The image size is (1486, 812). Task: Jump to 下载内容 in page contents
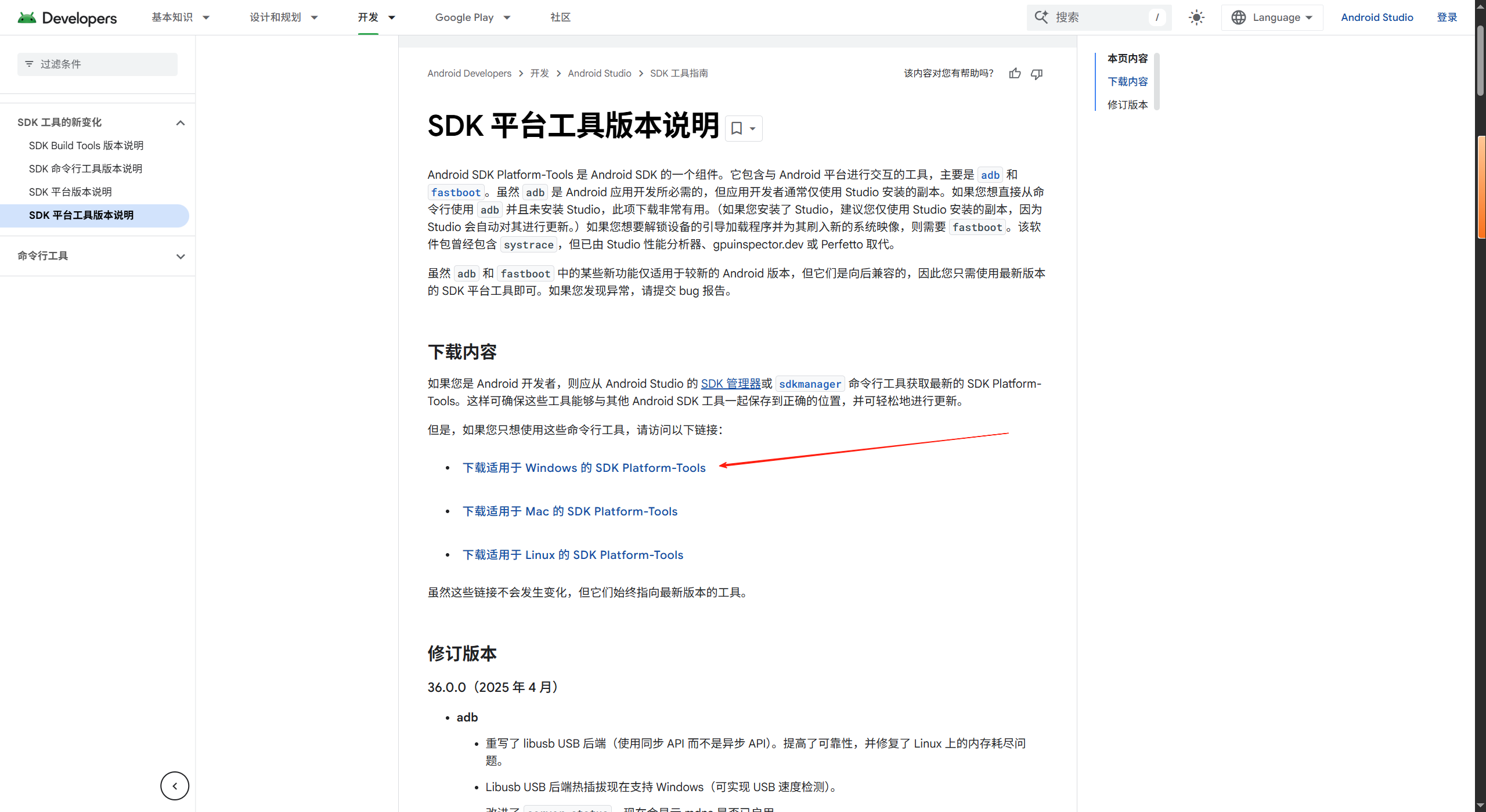point(1127,82)
